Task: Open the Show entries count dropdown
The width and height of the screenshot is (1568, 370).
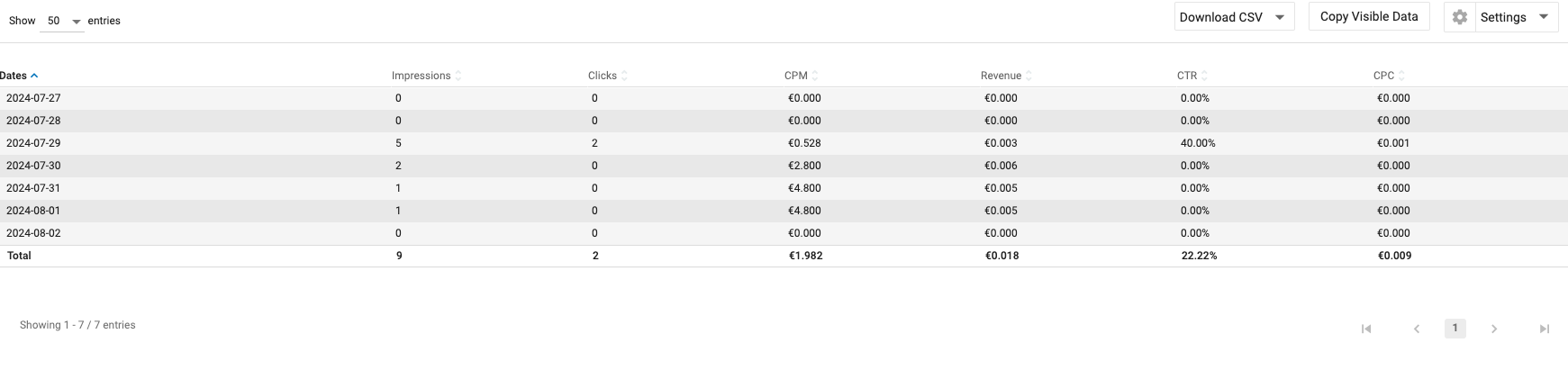Action: 62,21
